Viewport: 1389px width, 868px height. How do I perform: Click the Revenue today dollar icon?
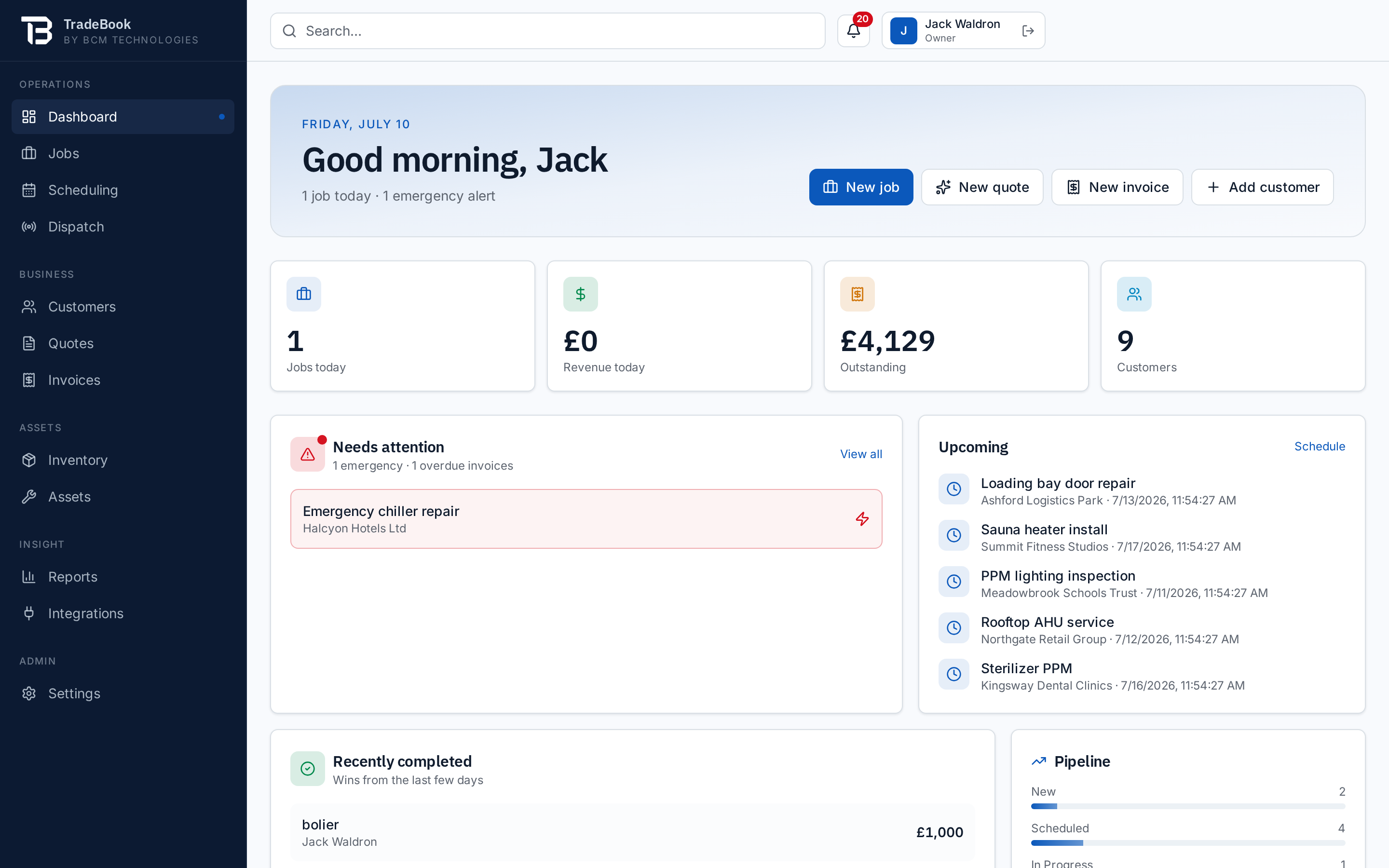[580, 294]
